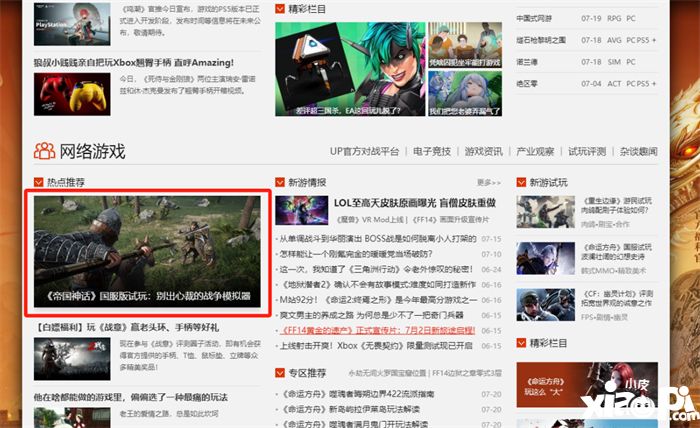Open the 《命运方舟》噬魂者晦朔边界422 guide

358,394
